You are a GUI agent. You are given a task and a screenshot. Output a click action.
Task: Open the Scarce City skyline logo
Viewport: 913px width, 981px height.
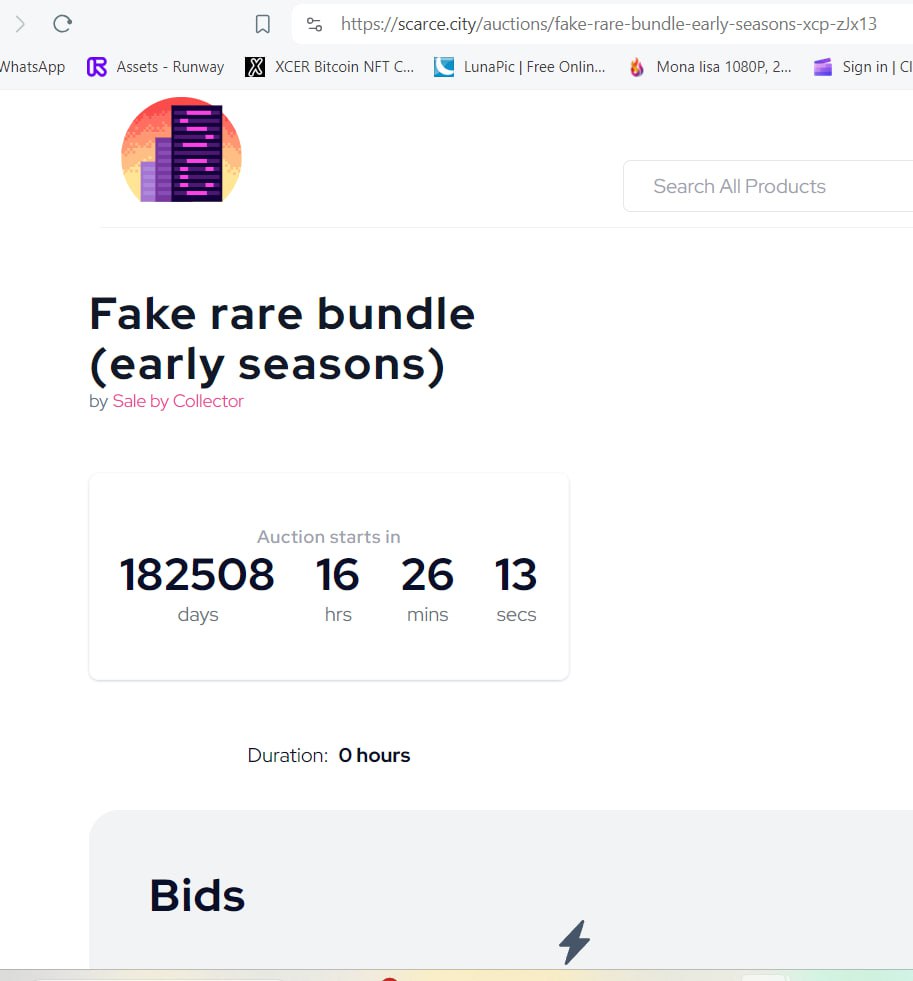point(181,150)
